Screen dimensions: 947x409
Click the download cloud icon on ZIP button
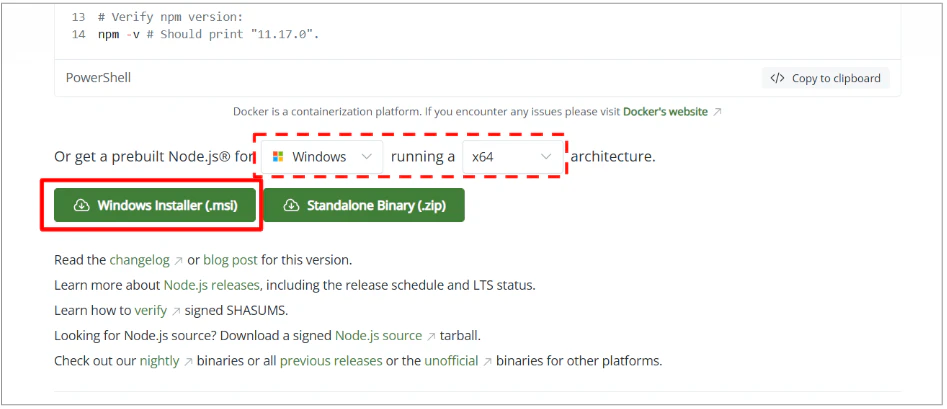pos(291,205)
